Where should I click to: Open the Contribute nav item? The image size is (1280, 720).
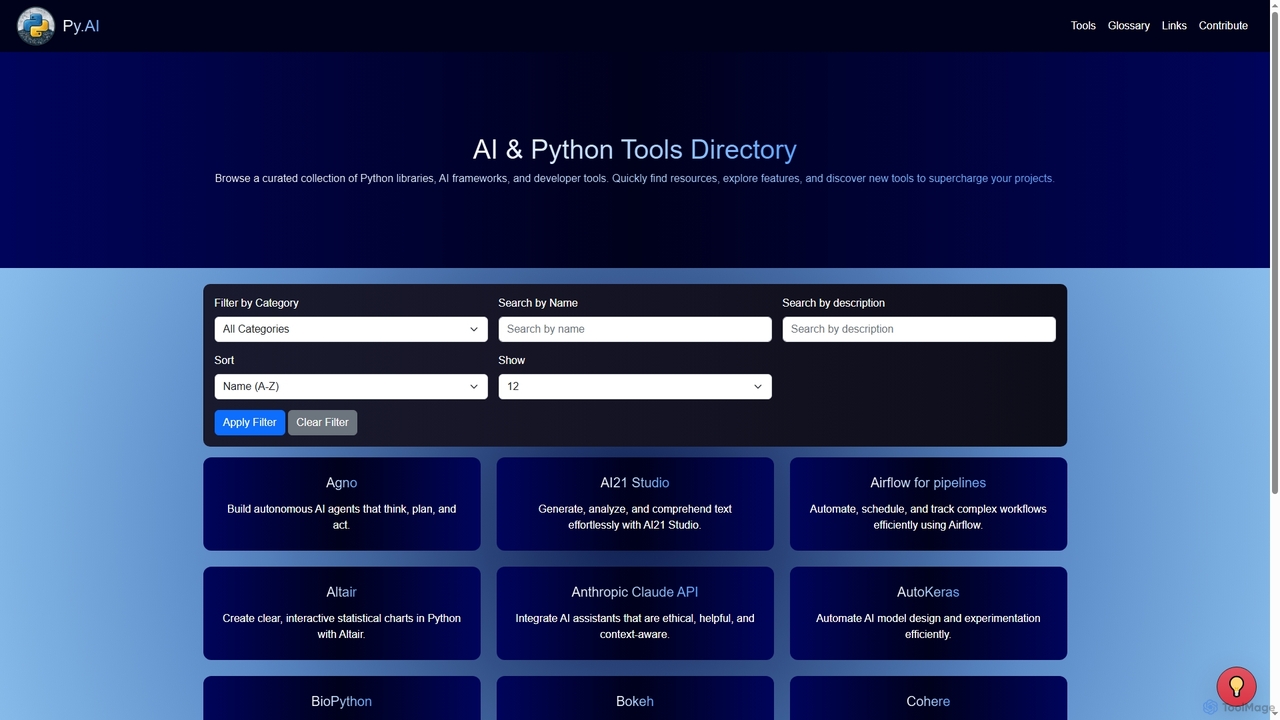(1223, 26)
